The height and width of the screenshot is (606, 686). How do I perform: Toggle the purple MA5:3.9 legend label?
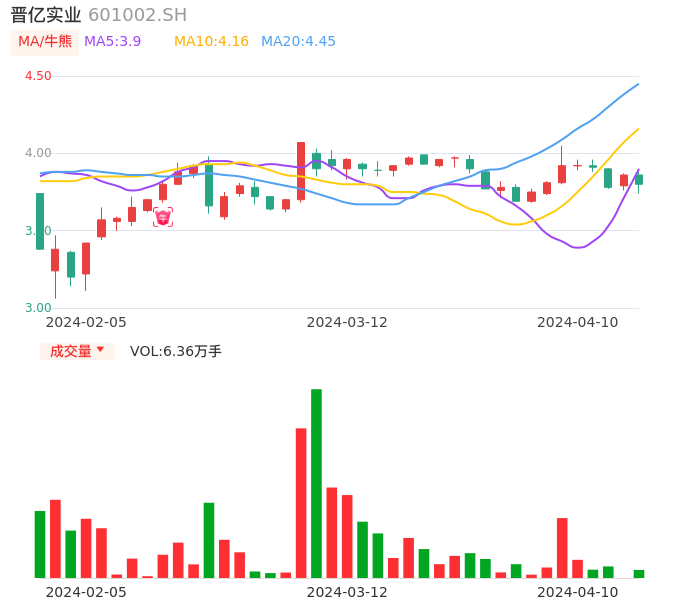coord(112,42)
